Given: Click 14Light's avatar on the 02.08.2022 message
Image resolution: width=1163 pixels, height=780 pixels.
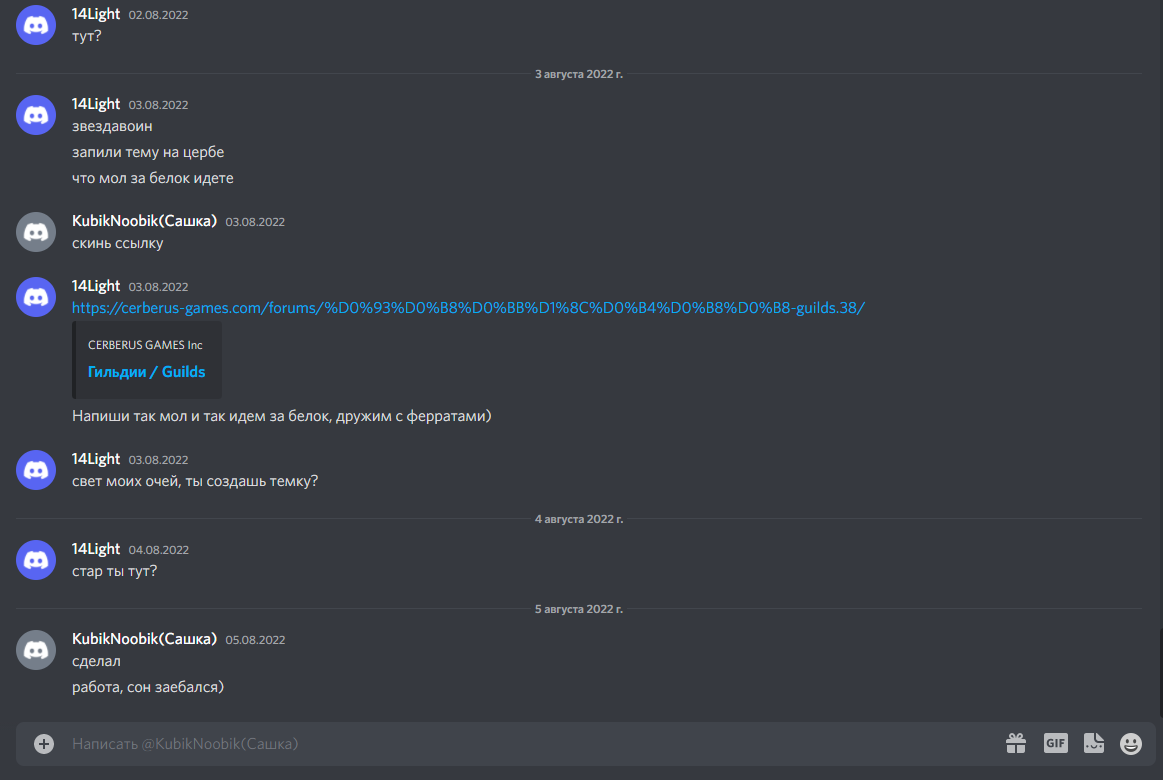Looking at the screenshot, I should click(36, 25).
